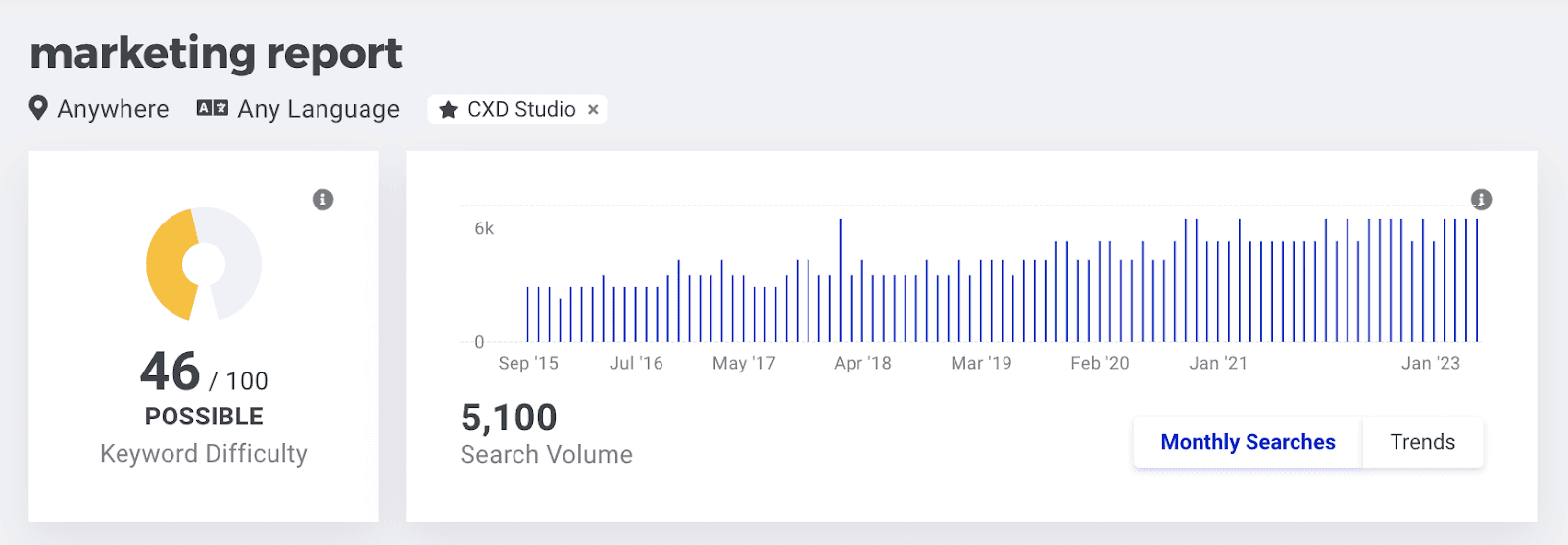Click the location pin icon beside Anywhere
The height and width of the screenshot is (545, 1568).
click(x=38, y=108)
